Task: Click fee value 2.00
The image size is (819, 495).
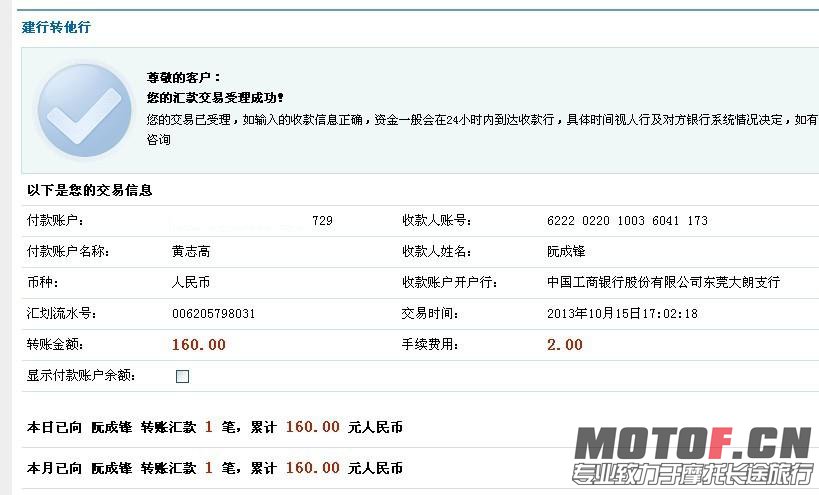Action: [565, 345]
